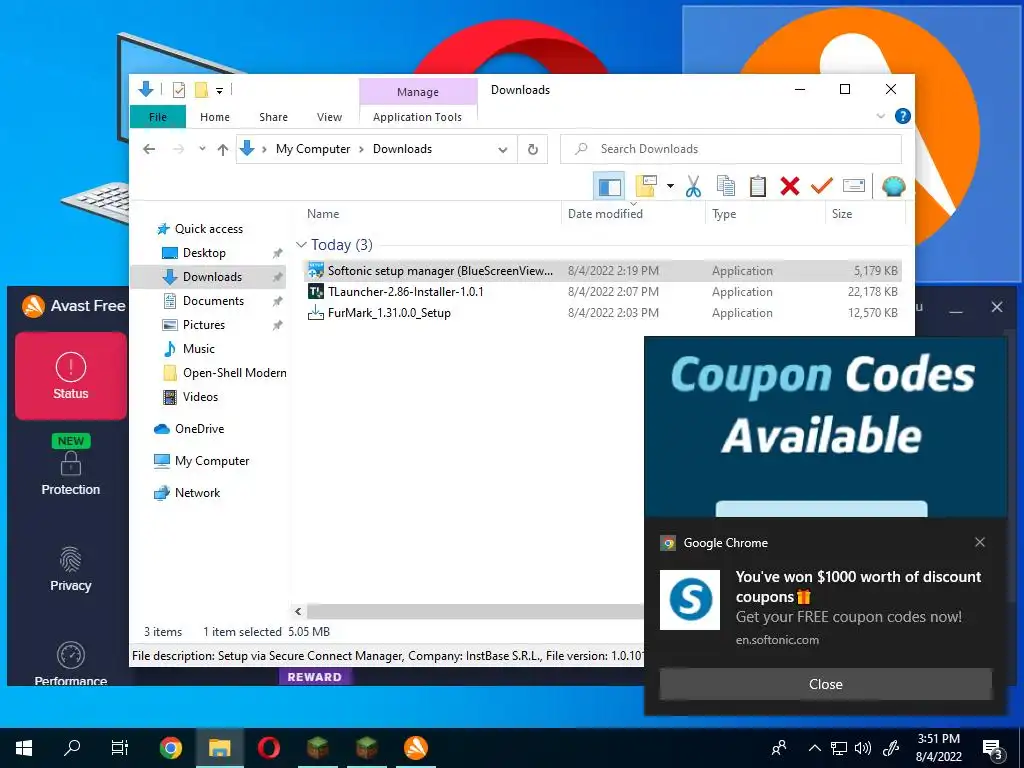This screenshot has width=1024, height=768.
Task: Click the Open-Shell shell settings icon
Action: pos(893,187)
